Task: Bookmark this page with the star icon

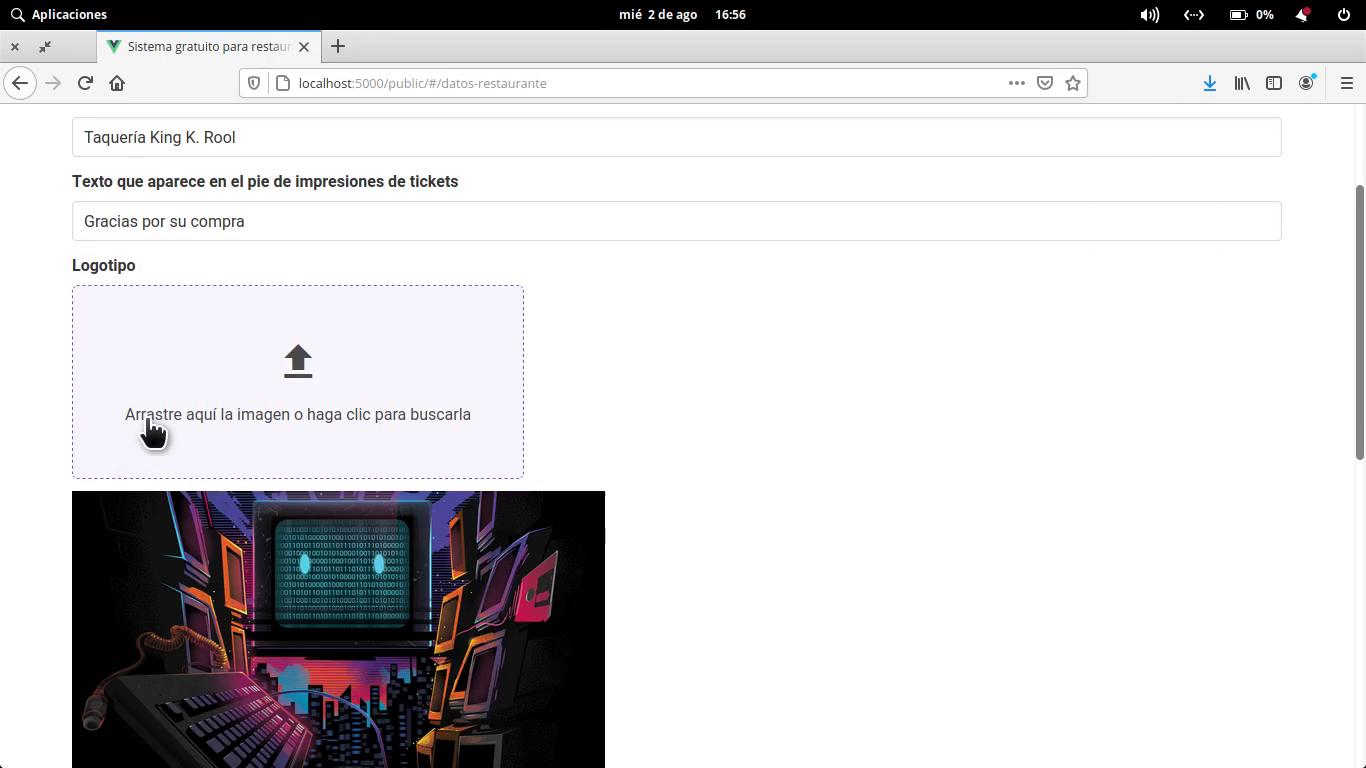Action: [x=1073, y=83]
